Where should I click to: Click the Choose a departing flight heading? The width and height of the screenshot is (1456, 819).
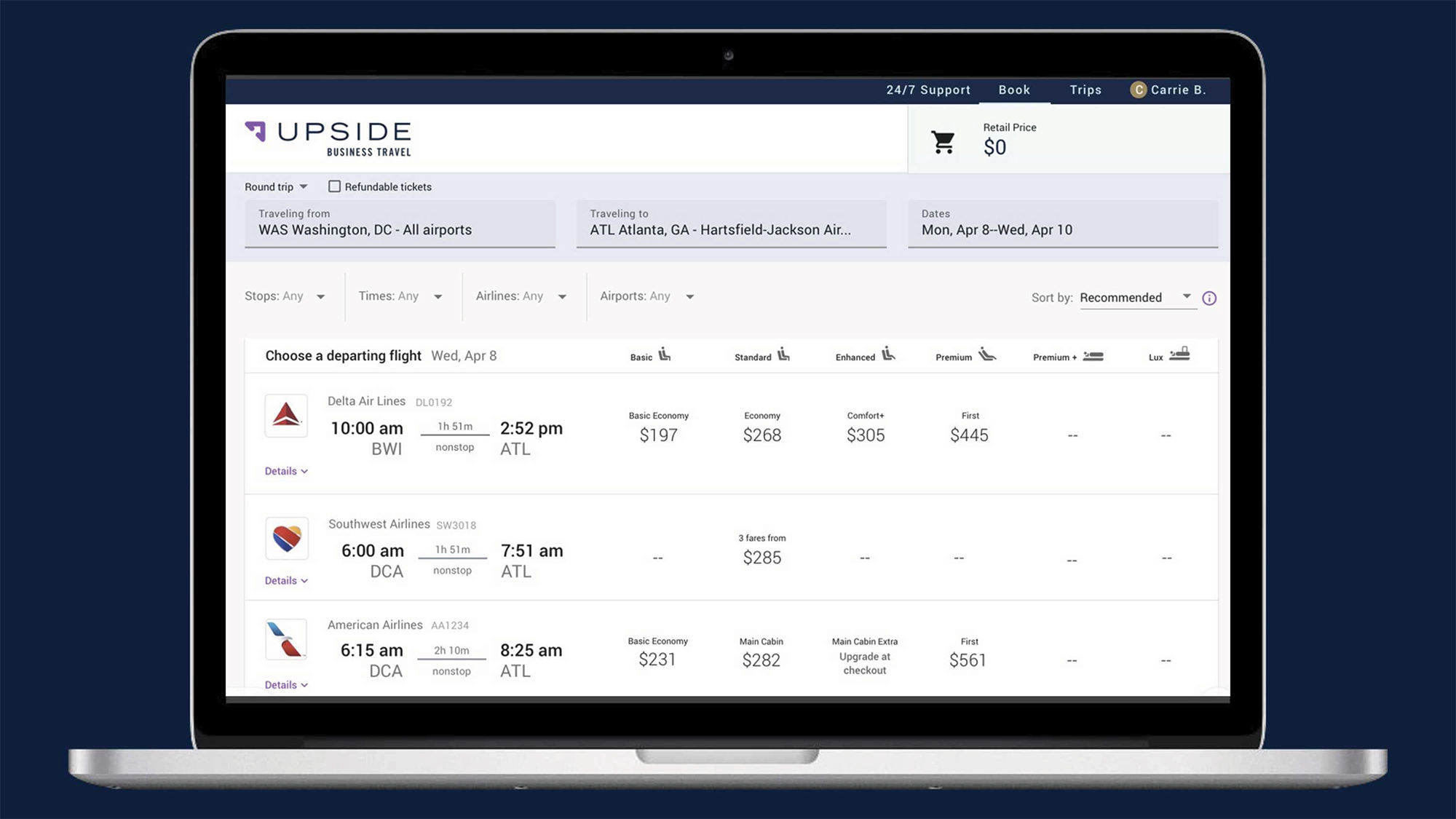point(343,356)
